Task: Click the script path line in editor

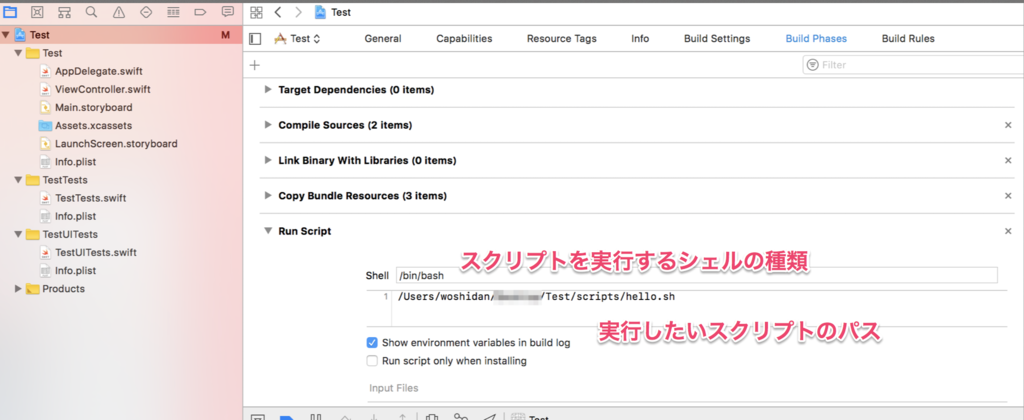Action: click(536, 297)
